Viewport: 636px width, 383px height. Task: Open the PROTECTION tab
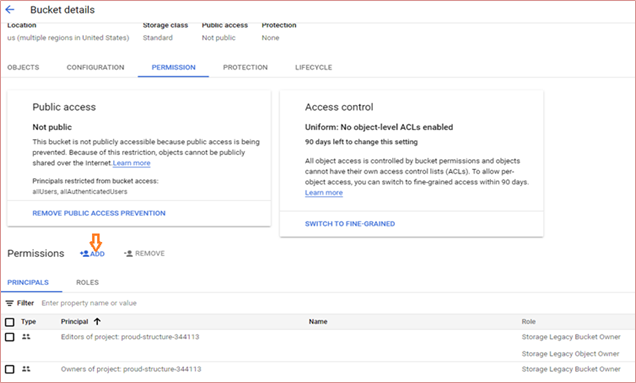point(245,67)
